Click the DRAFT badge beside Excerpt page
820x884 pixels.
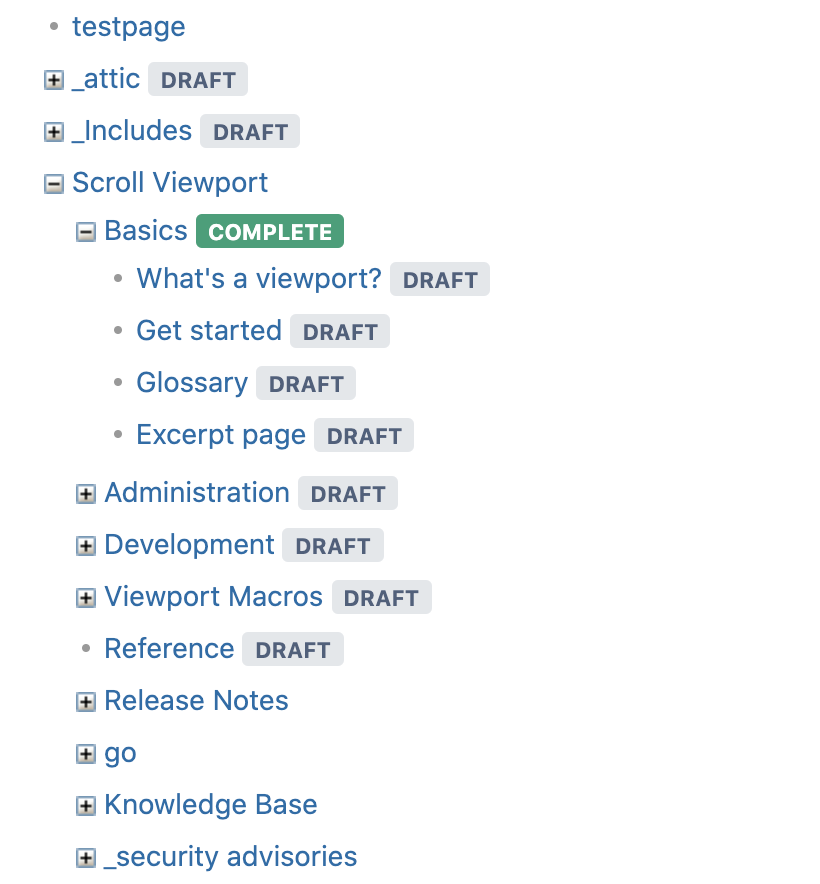click(x=364, y=435)
